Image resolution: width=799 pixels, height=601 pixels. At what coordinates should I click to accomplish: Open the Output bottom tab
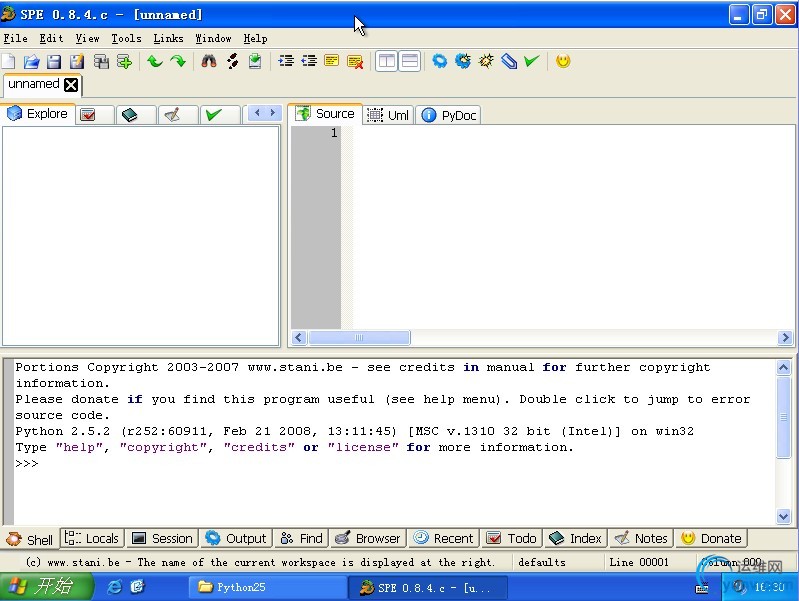[x=236, y=538]
